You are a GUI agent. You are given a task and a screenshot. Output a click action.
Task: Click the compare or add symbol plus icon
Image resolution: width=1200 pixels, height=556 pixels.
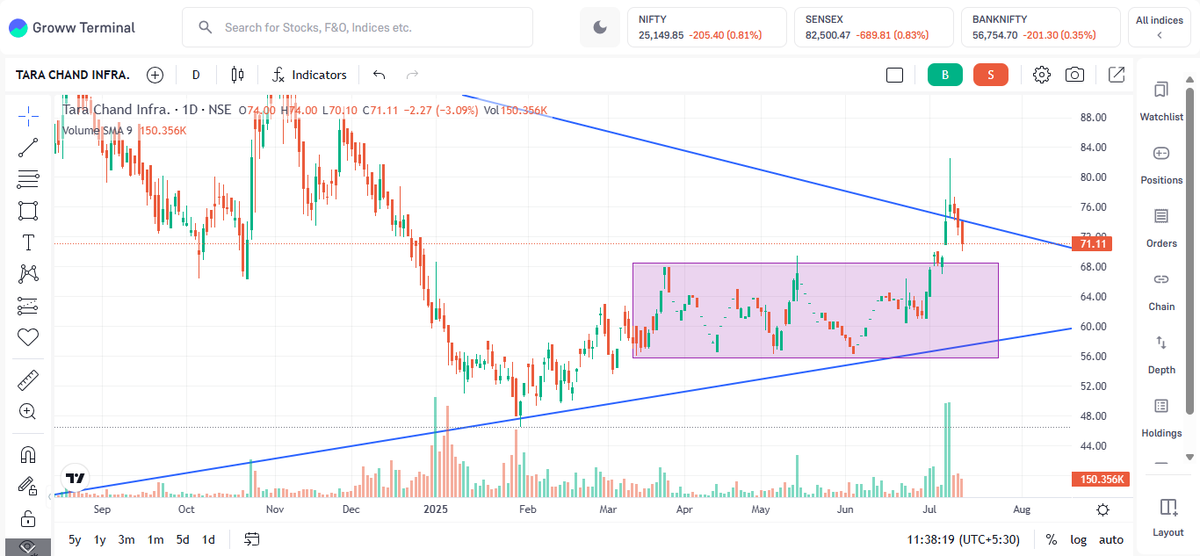(x=155, y=75)
